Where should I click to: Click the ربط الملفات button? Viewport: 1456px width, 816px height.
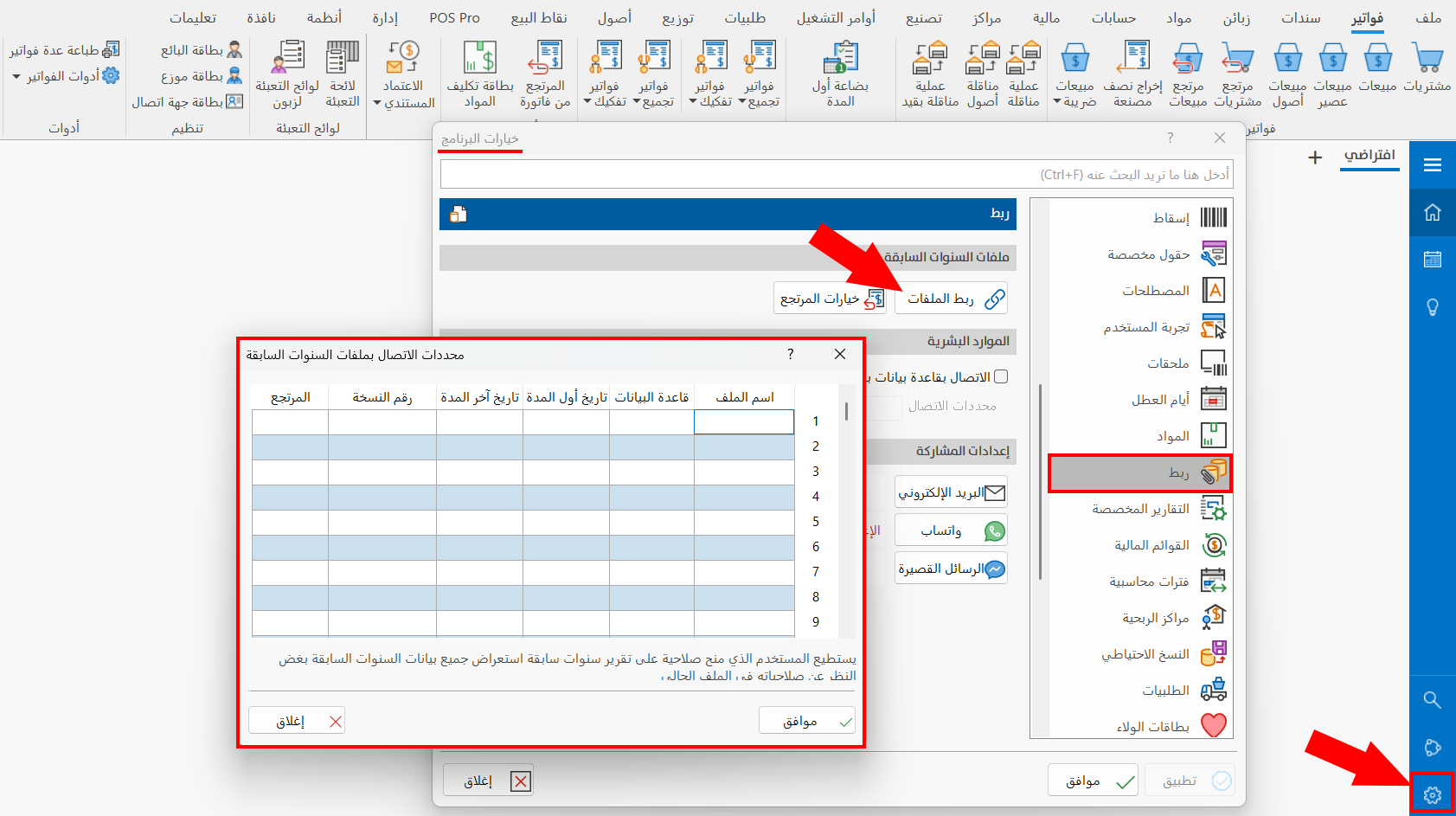tap(951, 298)
